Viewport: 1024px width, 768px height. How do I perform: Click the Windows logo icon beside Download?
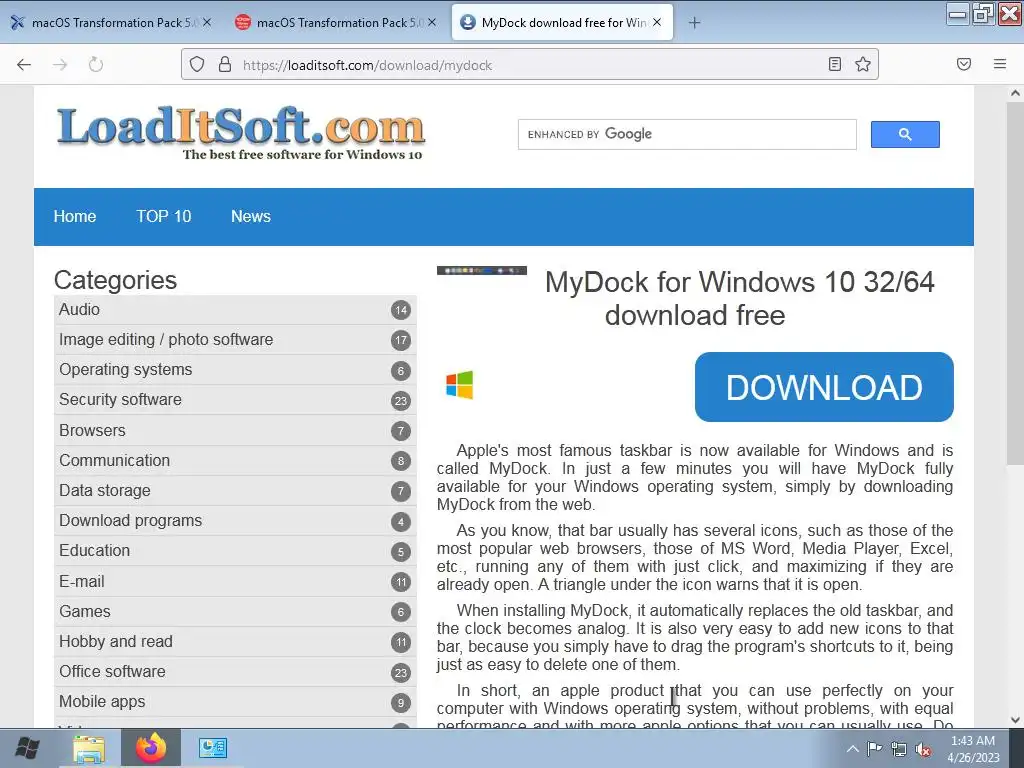coord(460,385)
